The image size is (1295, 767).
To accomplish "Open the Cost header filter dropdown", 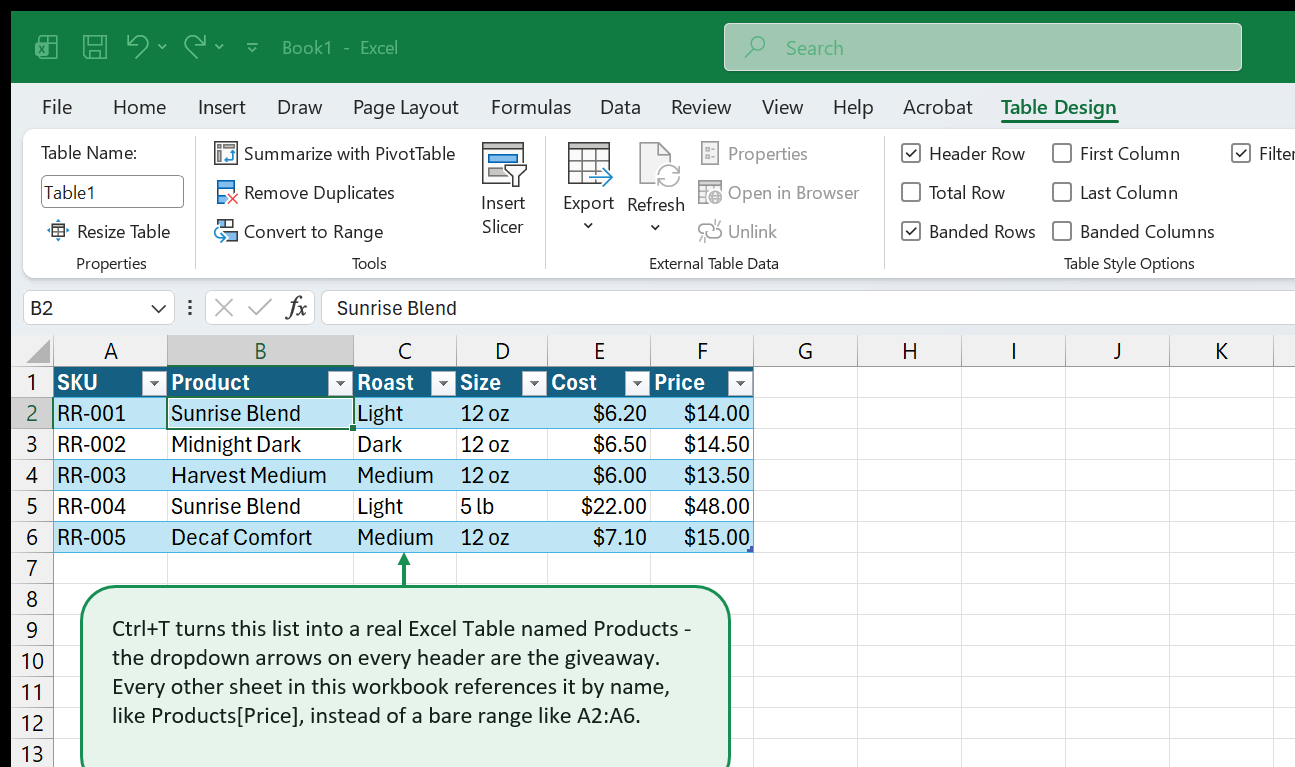I will coord(637,383).
